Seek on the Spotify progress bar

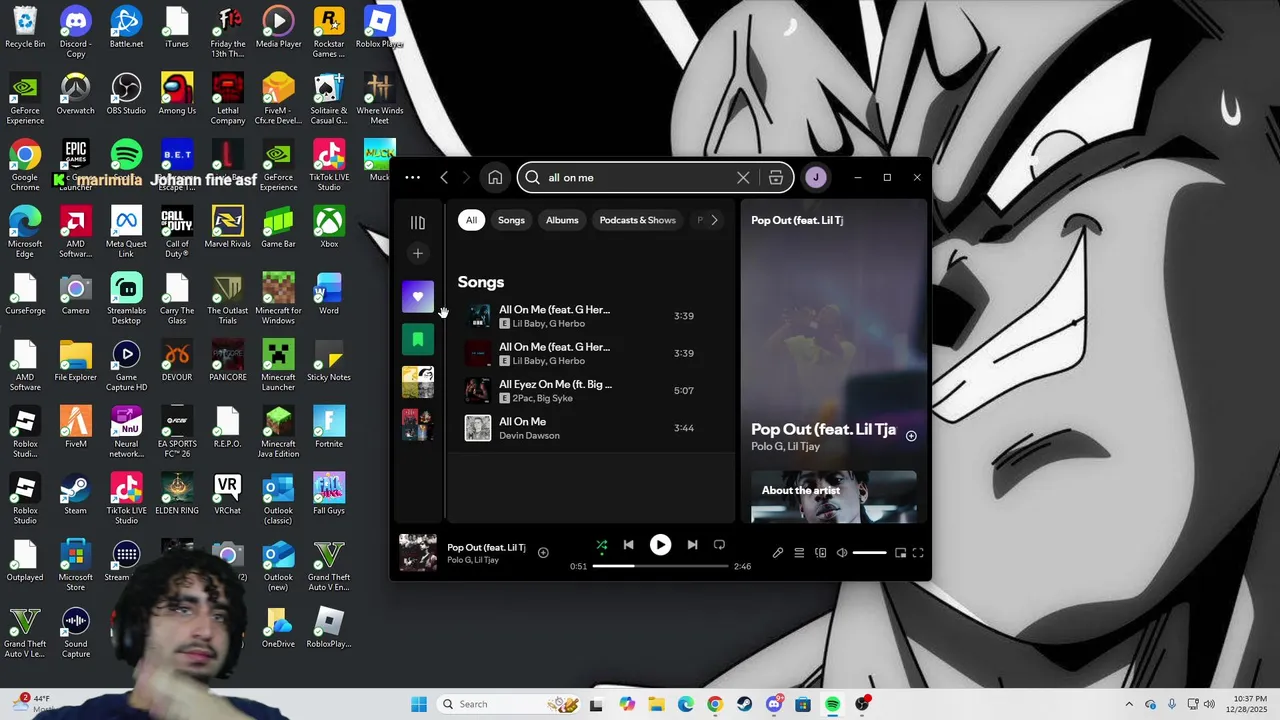coord(661,566)
